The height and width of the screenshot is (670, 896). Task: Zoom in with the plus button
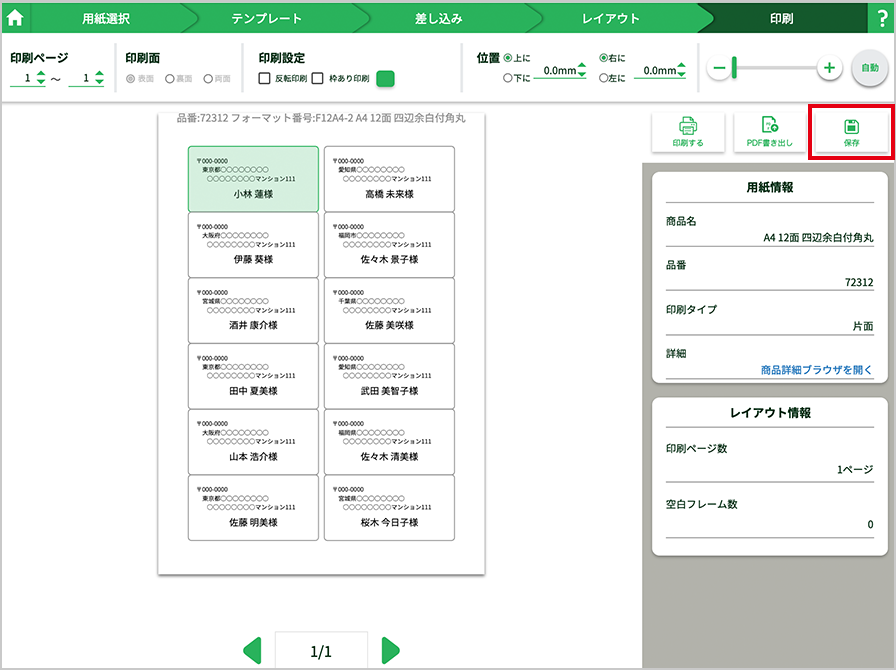[829, 68]
